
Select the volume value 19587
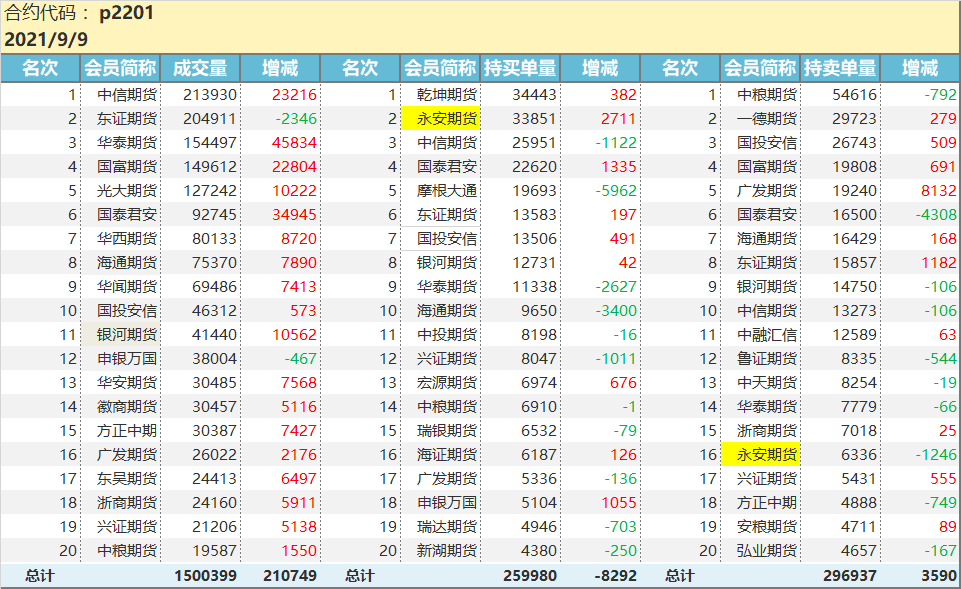[214, 550]
